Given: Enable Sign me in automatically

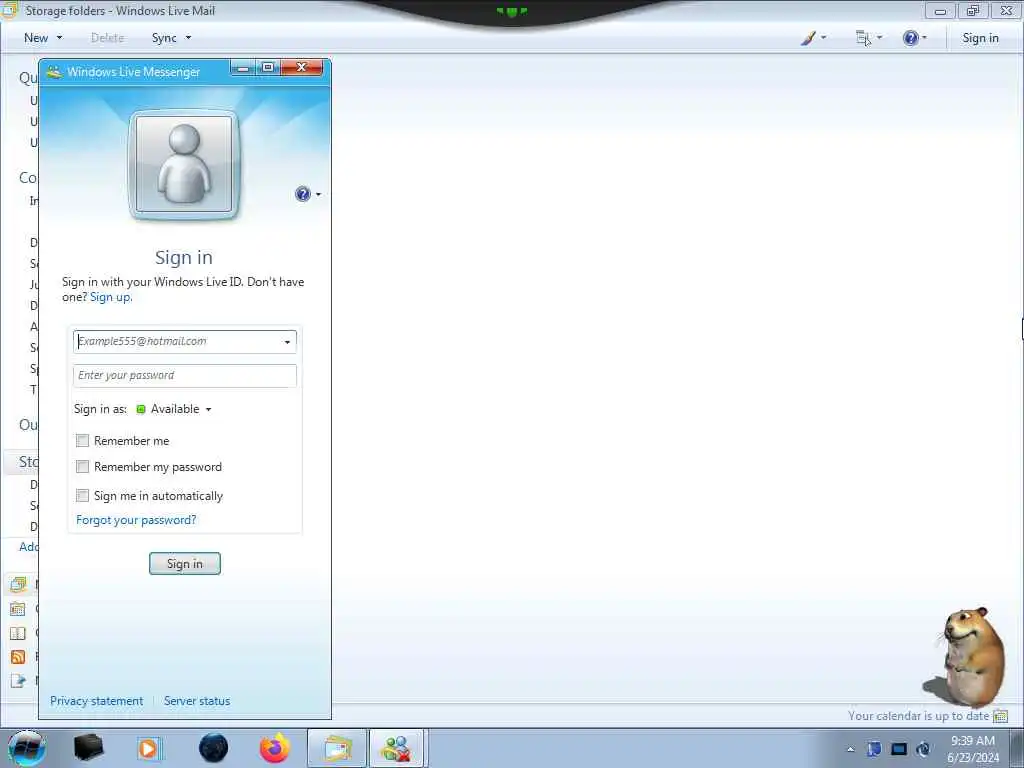Looking at the screenshot, I should (x=82, y=496).
